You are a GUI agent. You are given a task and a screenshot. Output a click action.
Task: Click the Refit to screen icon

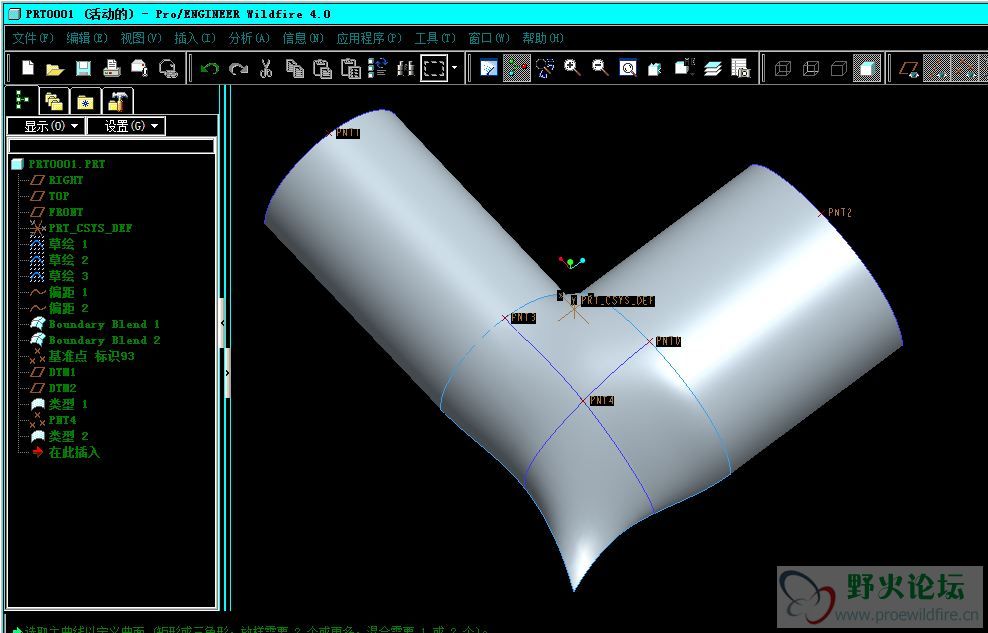coord(628,67)
